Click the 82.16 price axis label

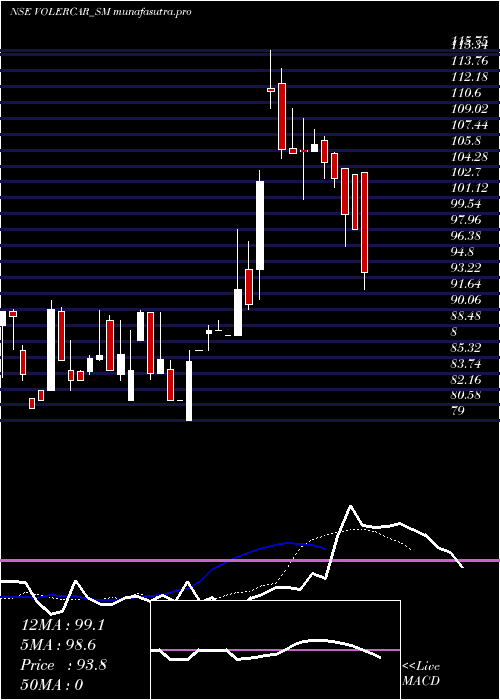point(466,380)
